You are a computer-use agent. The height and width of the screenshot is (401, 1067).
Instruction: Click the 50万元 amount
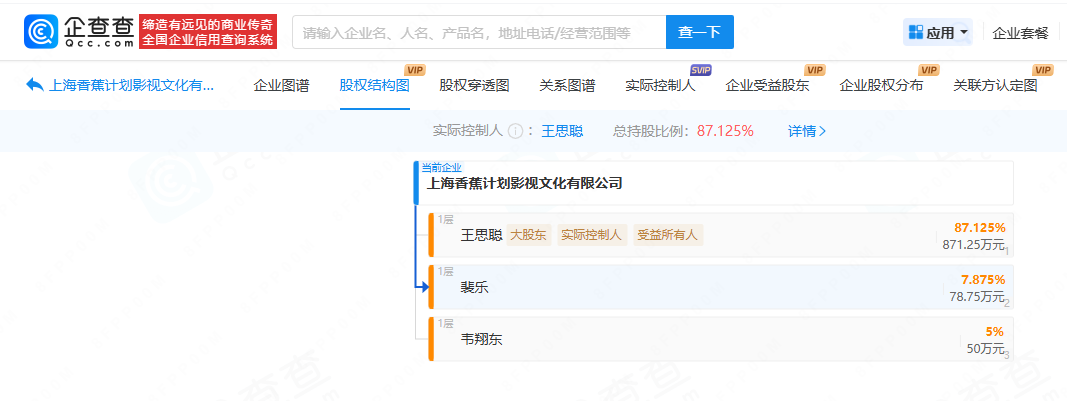(986, 349)
